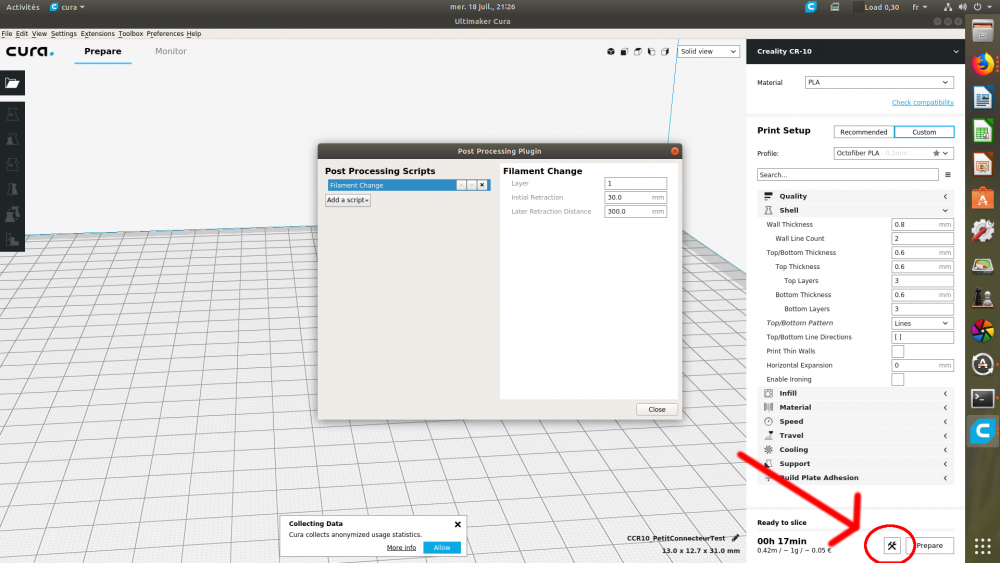Switch to left side camera view icon
This screenshot has width=1000, height=563.
coord(651,52)
